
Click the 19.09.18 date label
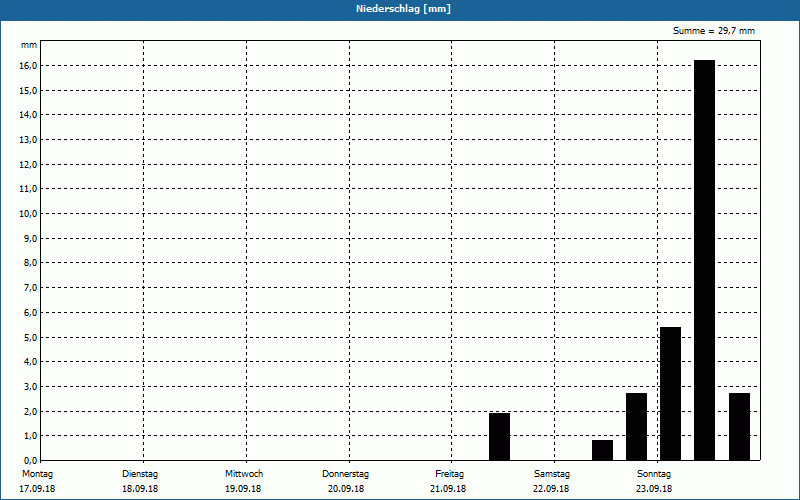(x=243, y=488)
